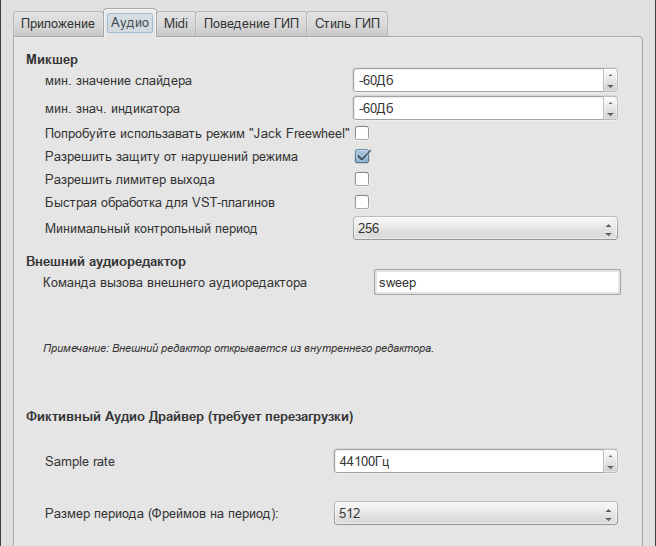Image resolution: width=656 pixels, height=546 pixels.
Task: Click the Фиктивный Аудио Драйвер heading
Action: click(190, 417)
